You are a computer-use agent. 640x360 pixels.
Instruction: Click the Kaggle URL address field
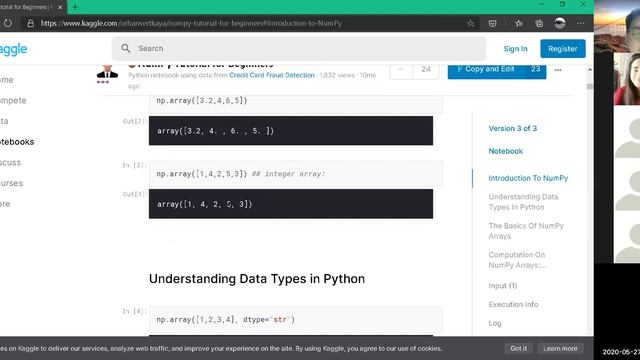[x=191, y=23]
